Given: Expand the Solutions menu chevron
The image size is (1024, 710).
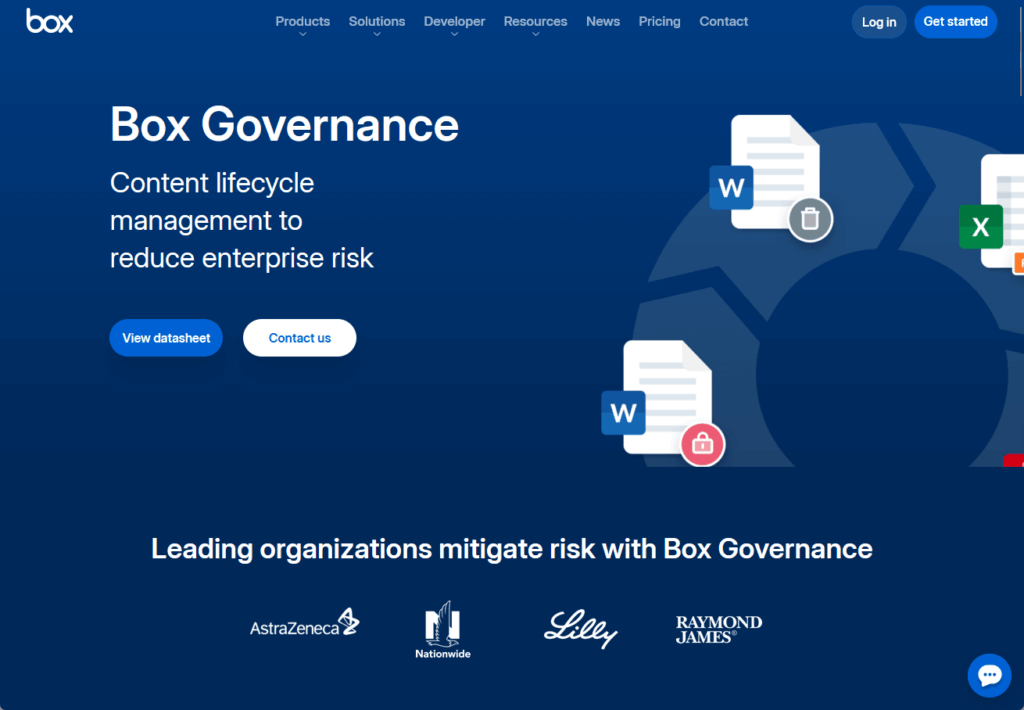Looking at the screenshot, I should tap(377, 35).
